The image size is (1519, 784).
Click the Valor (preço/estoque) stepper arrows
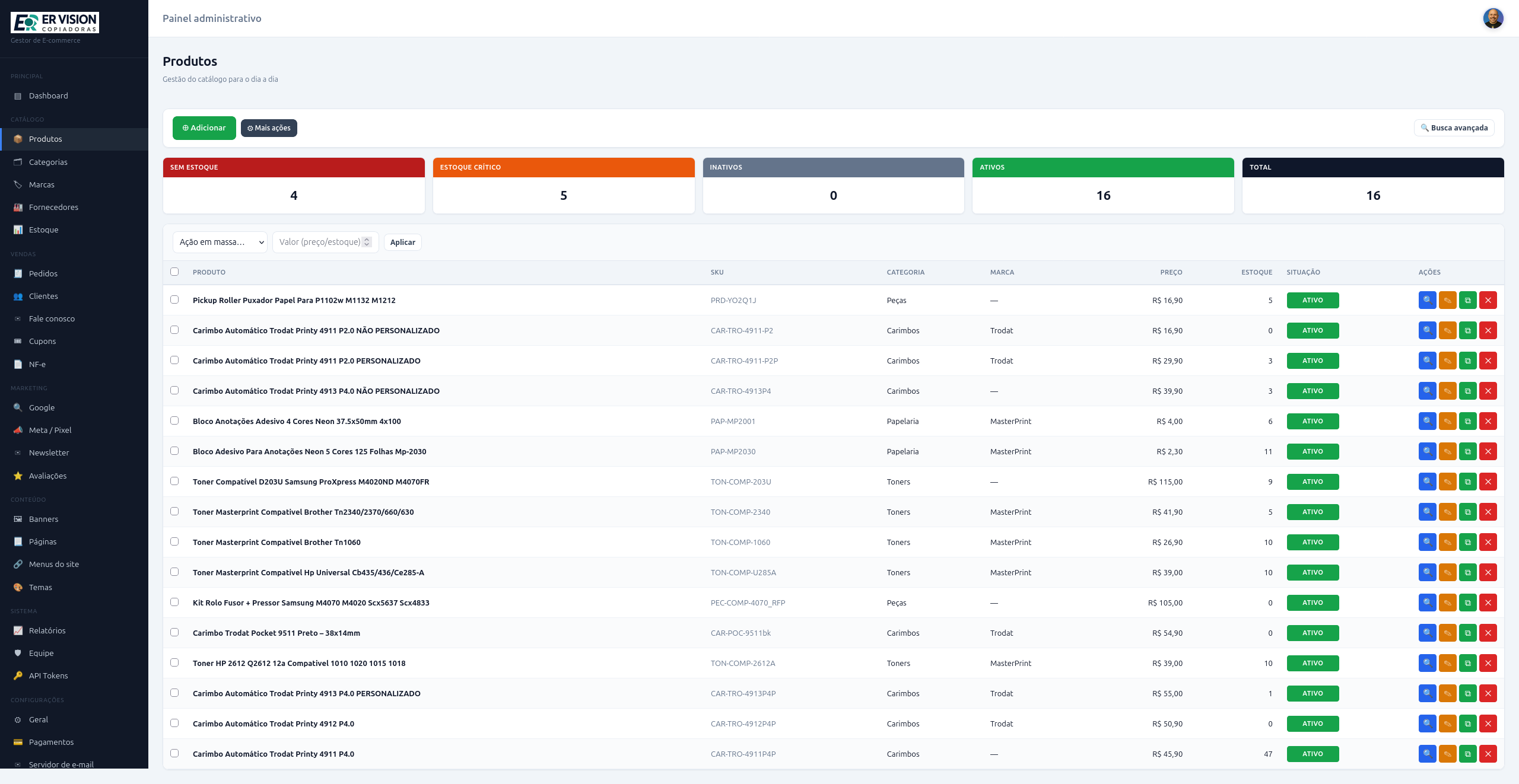[x=367, y=242]
